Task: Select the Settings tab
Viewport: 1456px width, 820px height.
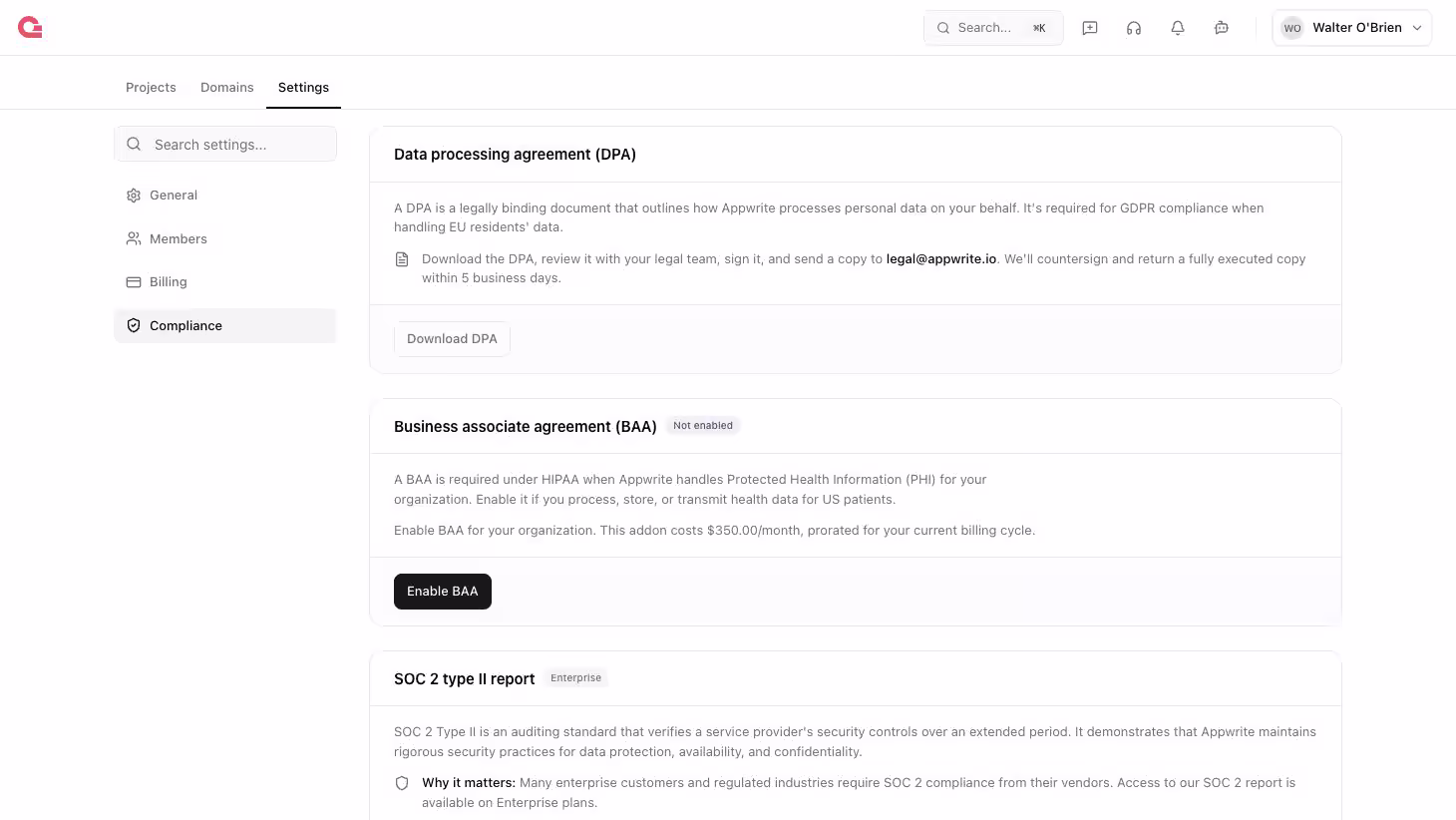Action: (x=303, y=88)
